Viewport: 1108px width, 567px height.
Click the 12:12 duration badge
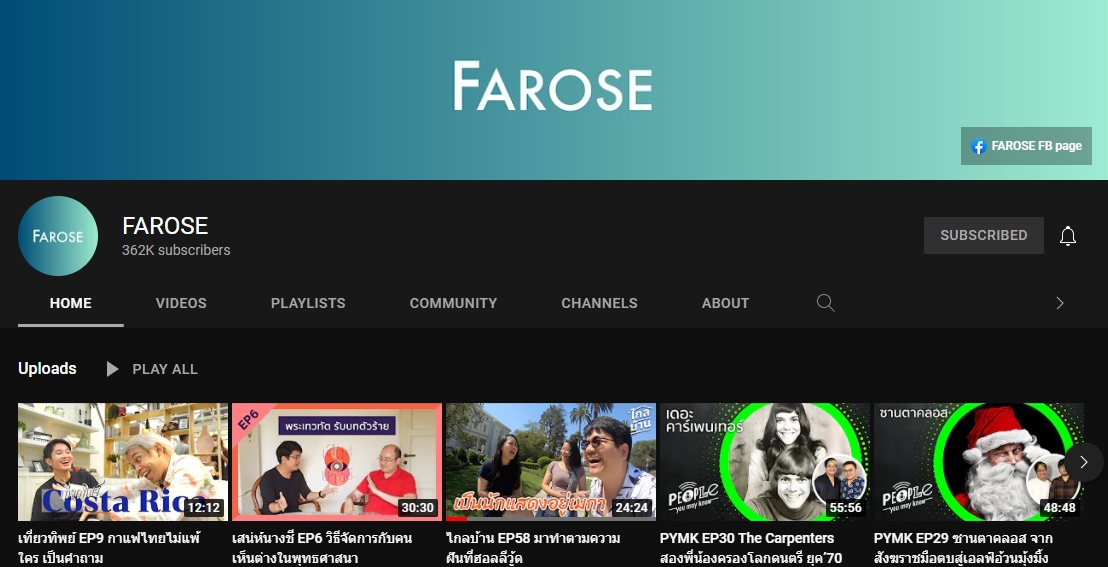coord(205,508)
